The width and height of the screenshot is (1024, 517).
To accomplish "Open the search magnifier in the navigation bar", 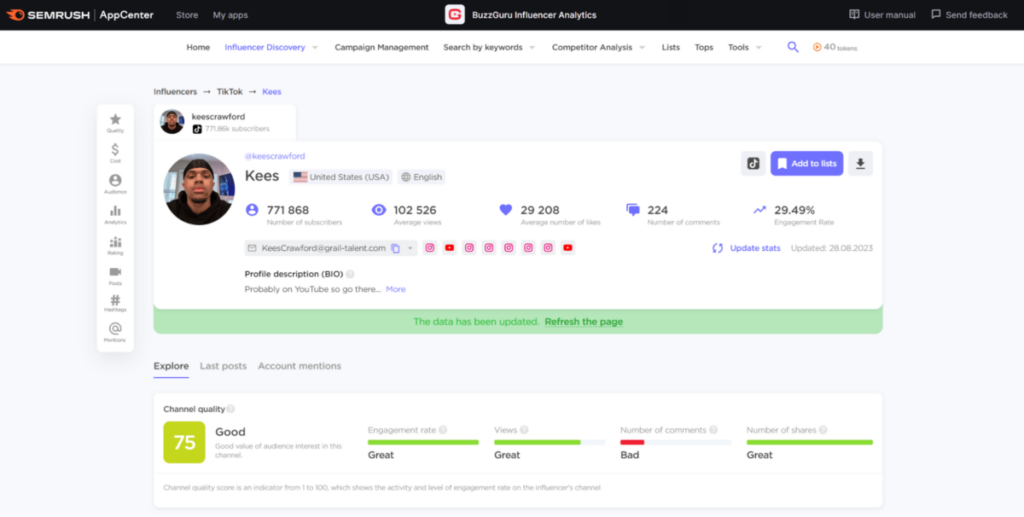I will [793, 47].
